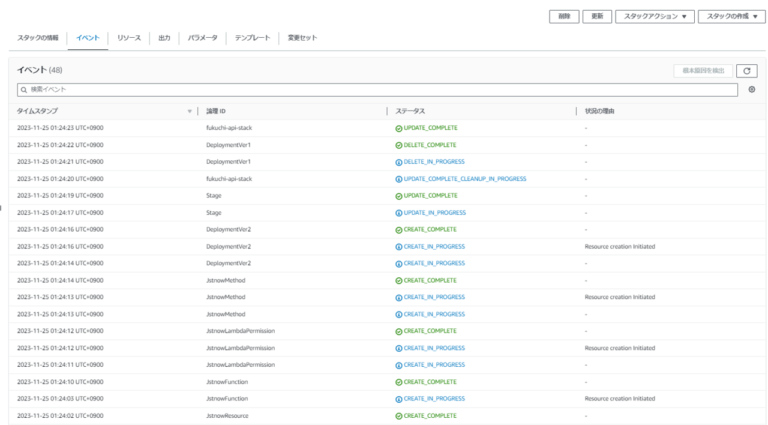This screenshot has height=425, width=768.
Task: Click JstnowFunction in the 01:24:03 row
Action: pyautogui.click(x=227, y=398)
